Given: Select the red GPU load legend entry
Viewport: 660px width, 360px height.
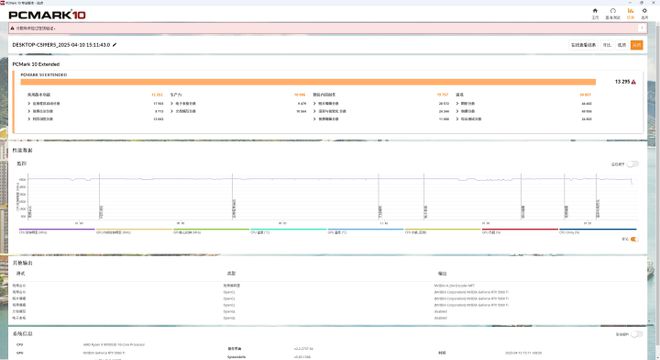Looking at the screenshot, I should pos(520,231).
